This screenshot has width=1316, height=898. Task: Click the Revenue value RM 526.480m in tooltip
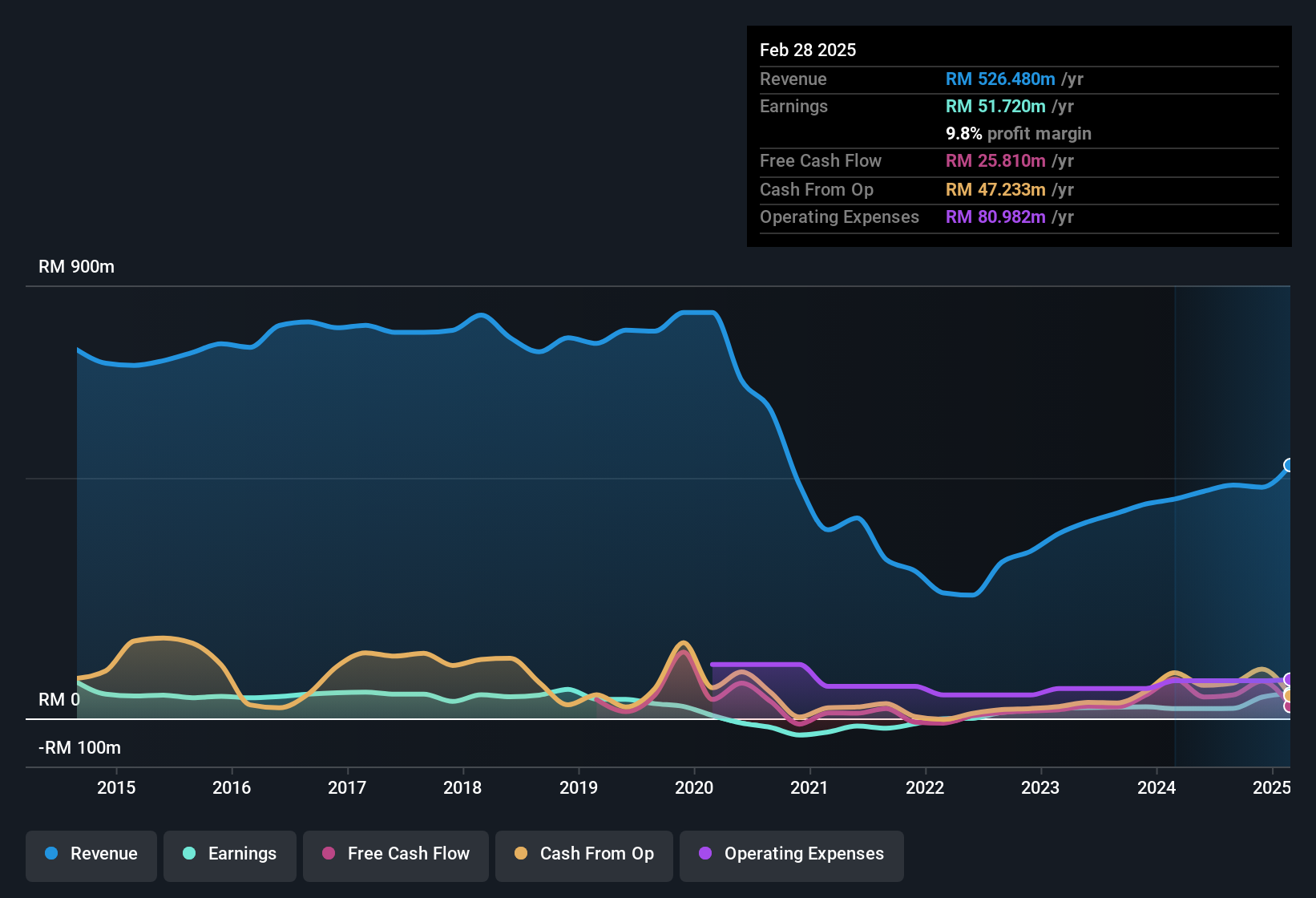[x=1000, y=79]
